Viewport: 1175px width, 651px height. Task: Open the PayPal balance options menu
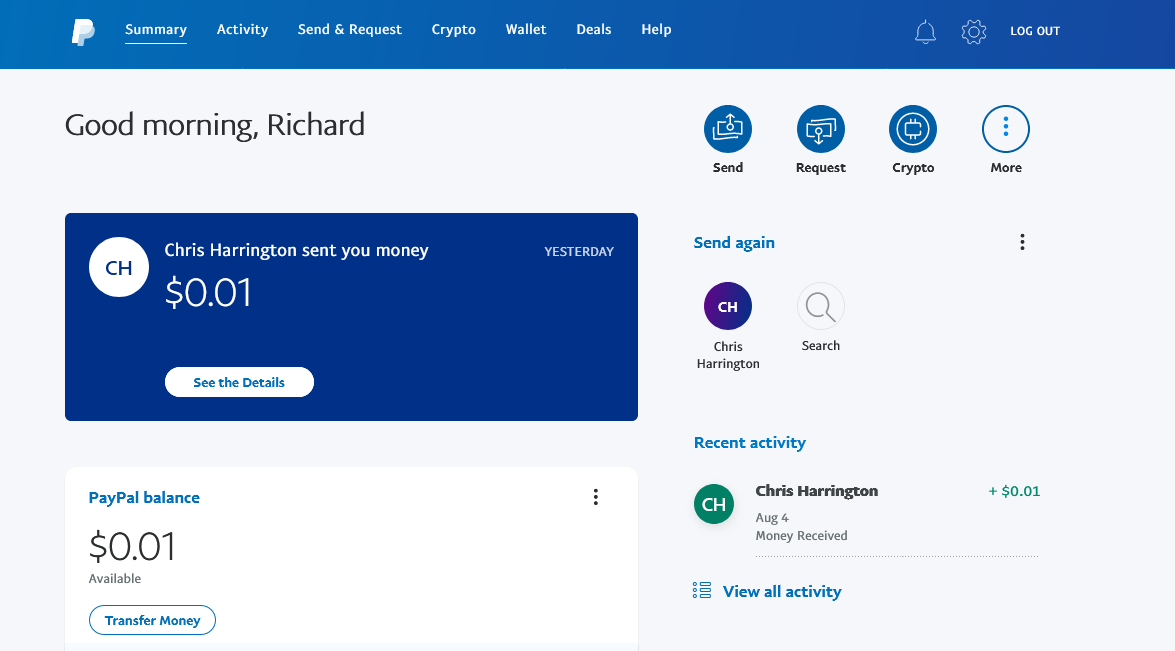coord(596,497)
